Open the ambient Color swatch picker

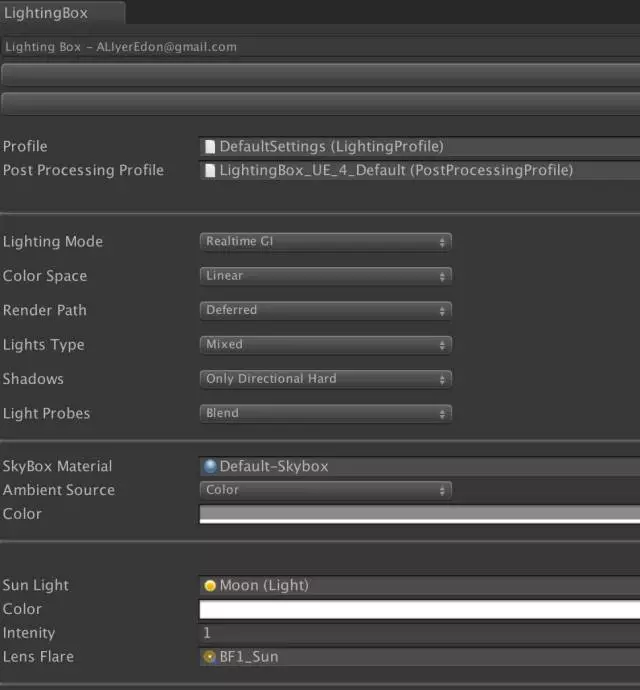point(420,514)
